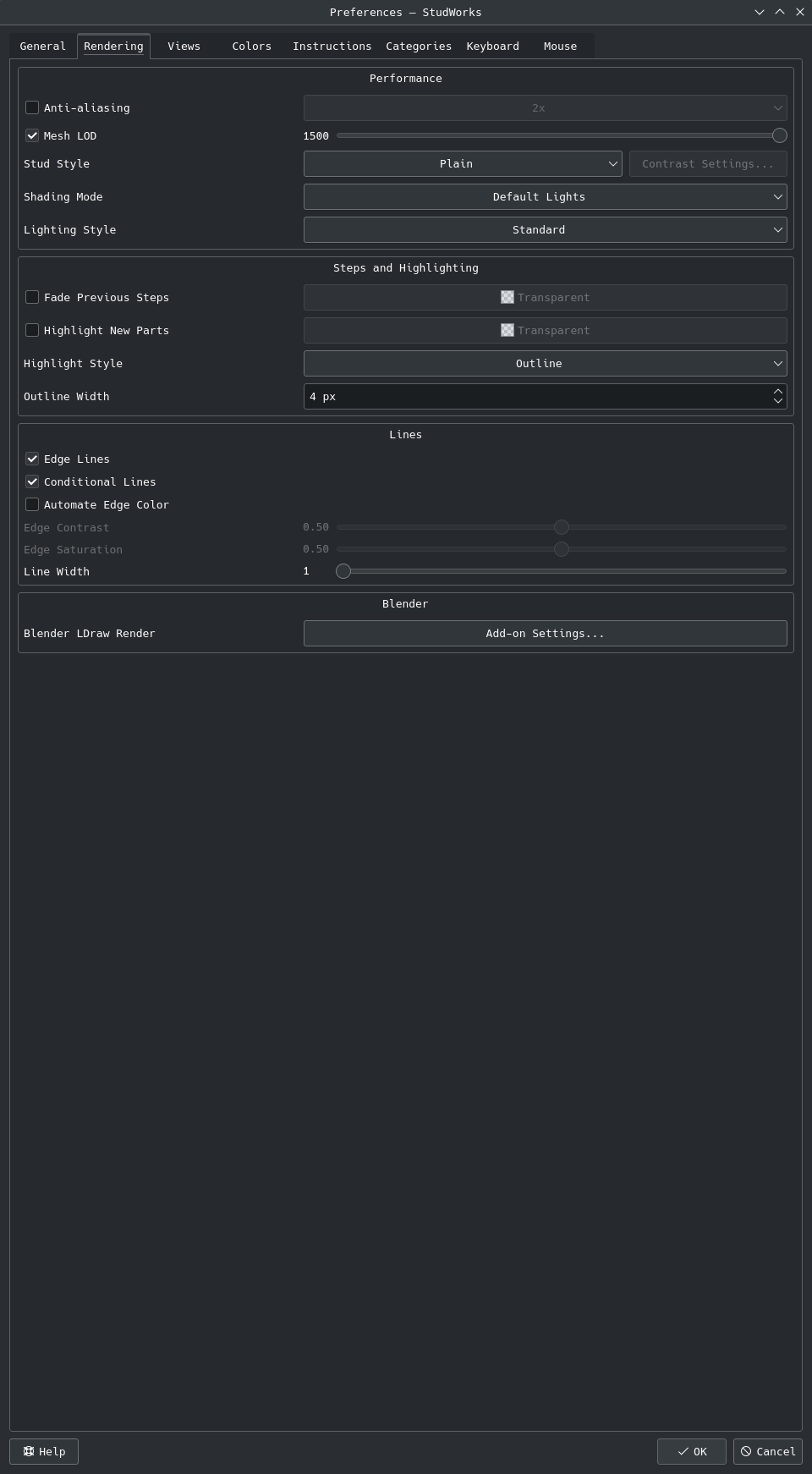Image resolution: width=812 pixels, height=1474 pixels.
Task: Click the Fade Previous Steps color swatch
Action: coord(507,297)
